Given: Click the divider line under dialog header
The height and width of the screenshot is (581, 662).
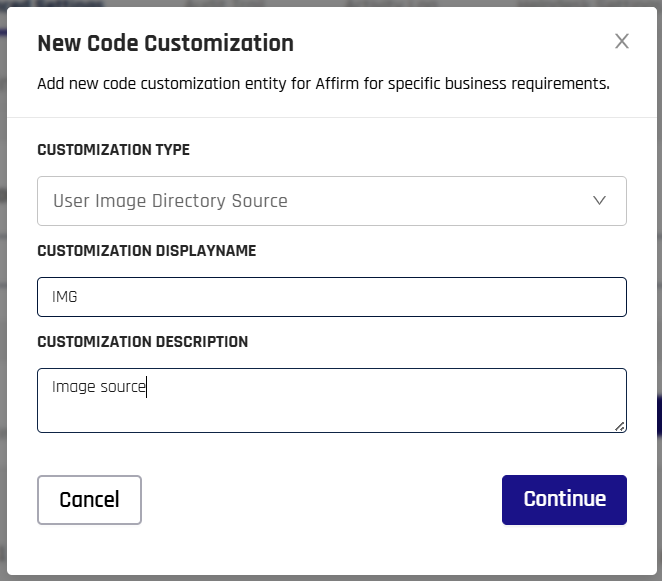Looking at the screenshot, I should pyautogui.click(x=331, y=117).
